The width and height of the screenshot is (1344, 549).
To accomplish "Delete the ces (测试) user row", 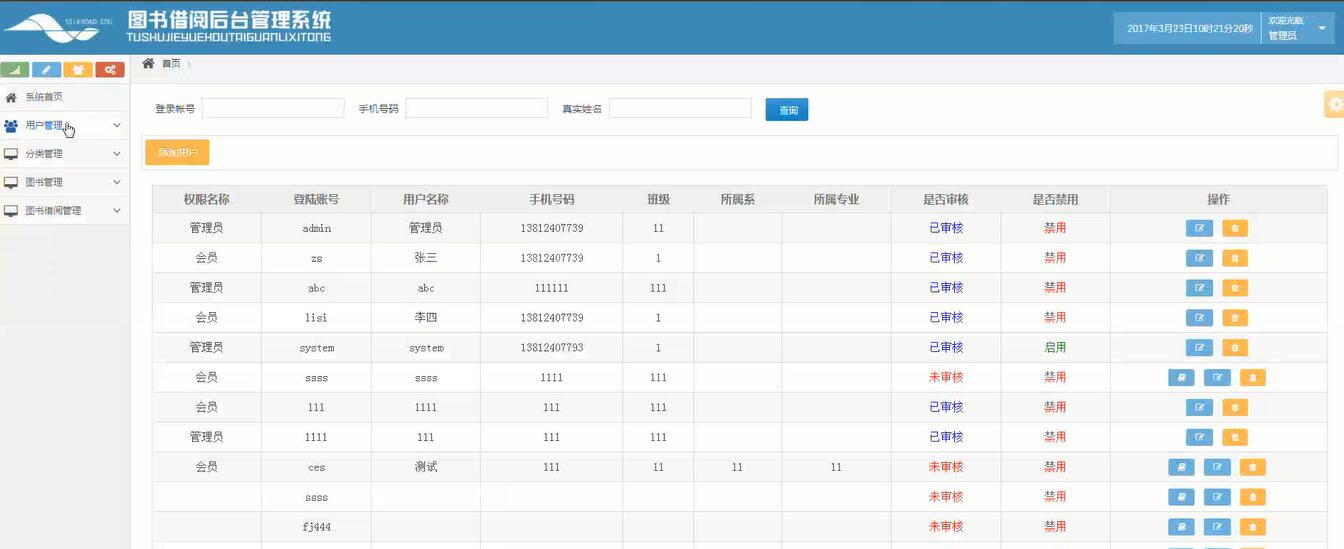I will pos(1253,467).
